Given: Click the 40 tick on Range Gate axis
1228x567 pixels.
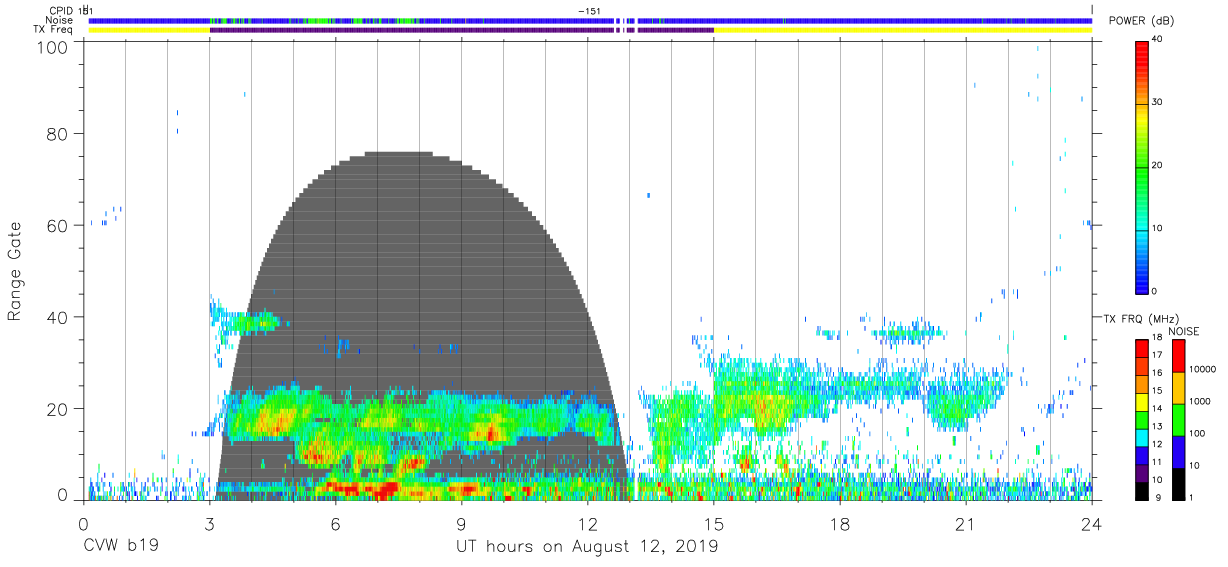Looking at the screenshot, I should pos(59,317).
